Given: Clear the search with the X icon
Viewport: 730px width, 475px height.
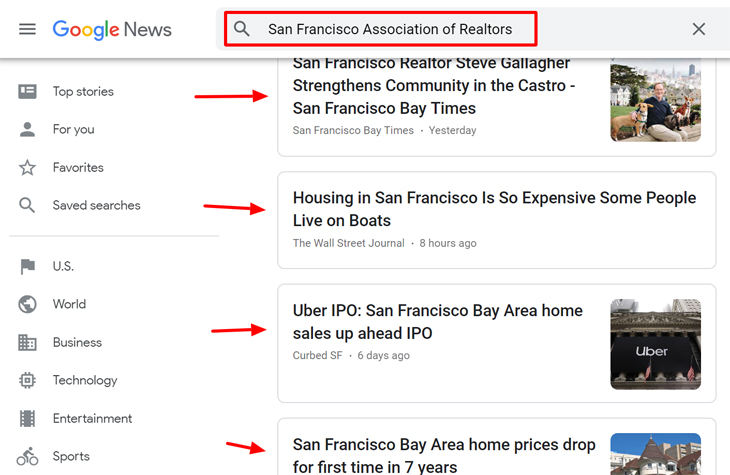Looking at the screenshot, I should tap(698, 29).
